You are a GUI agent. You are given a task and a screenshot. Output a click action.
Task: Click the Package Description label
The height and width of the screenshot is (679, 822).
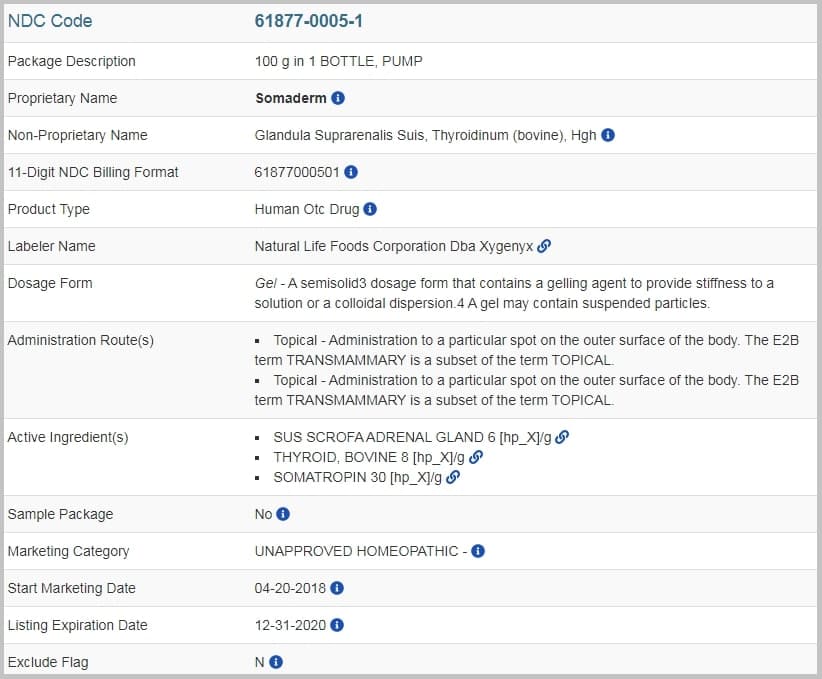click(72, 61)
